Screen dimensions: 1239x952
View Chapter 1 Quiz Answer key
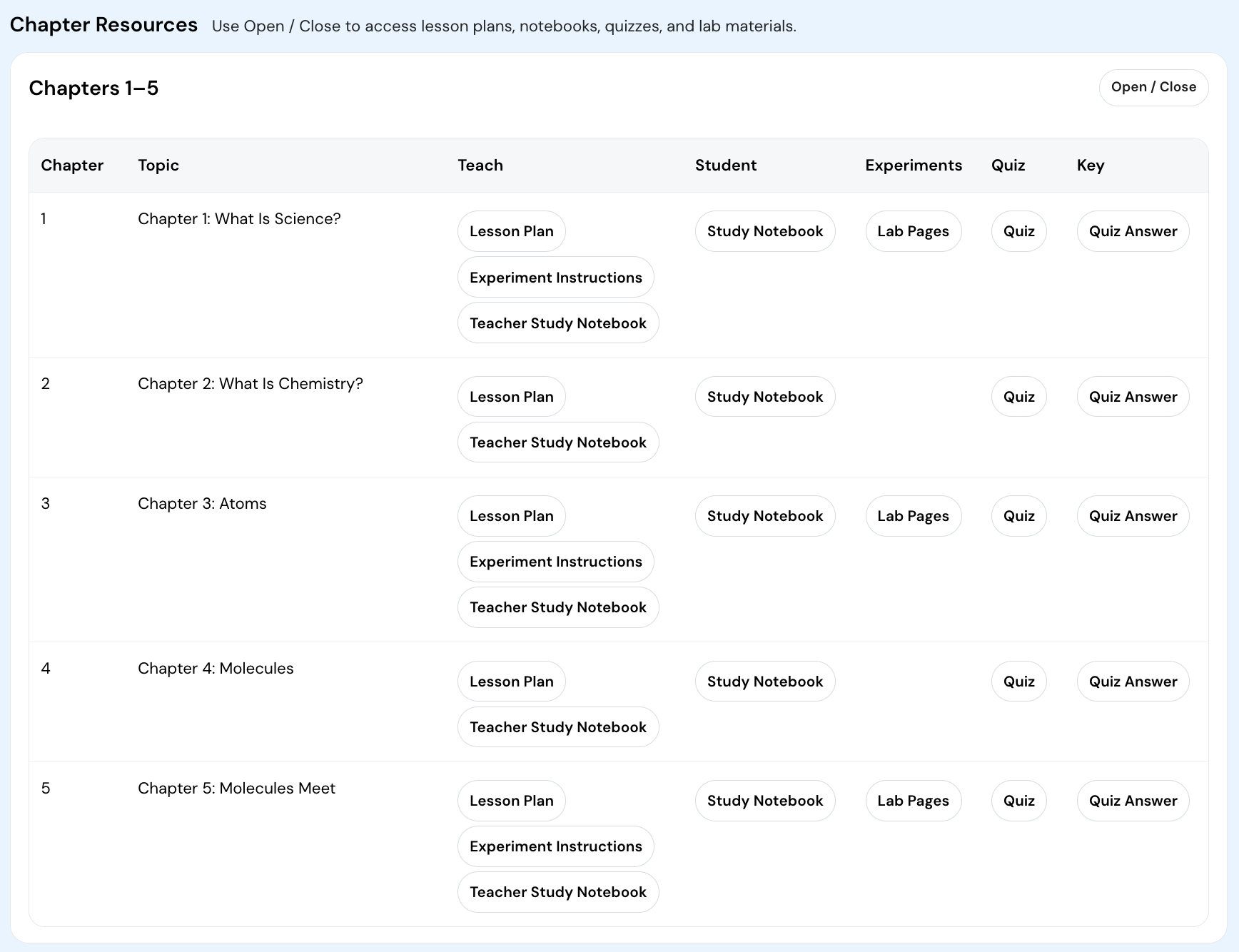(1133, 231)
